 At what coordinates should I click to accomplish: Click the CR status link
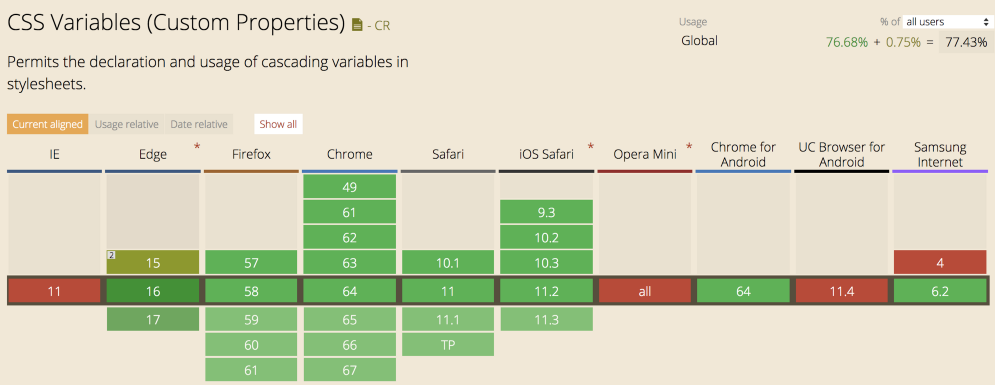tap(382, 25)
